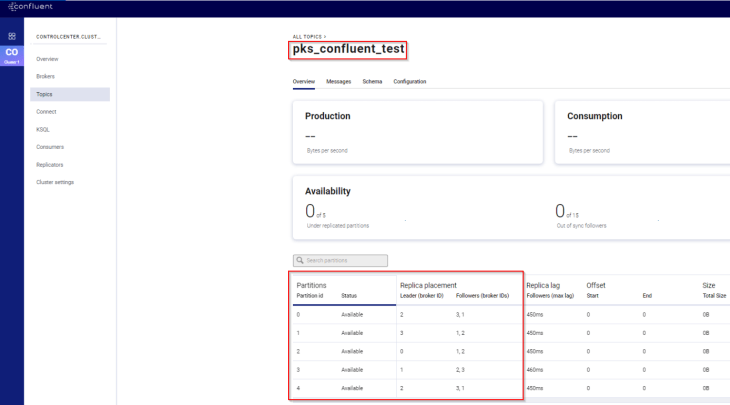
Task: Click the Status column header
Action: (x=349, y=295)
